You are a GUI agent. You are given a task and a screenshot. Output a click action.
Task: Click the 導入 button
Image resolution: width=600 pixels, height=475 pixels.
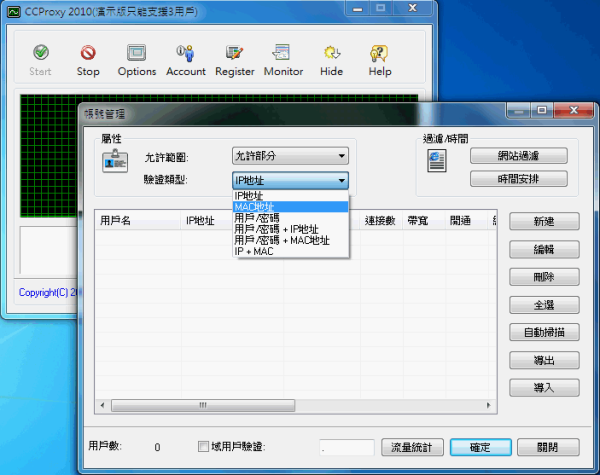(x=544, y=388)
